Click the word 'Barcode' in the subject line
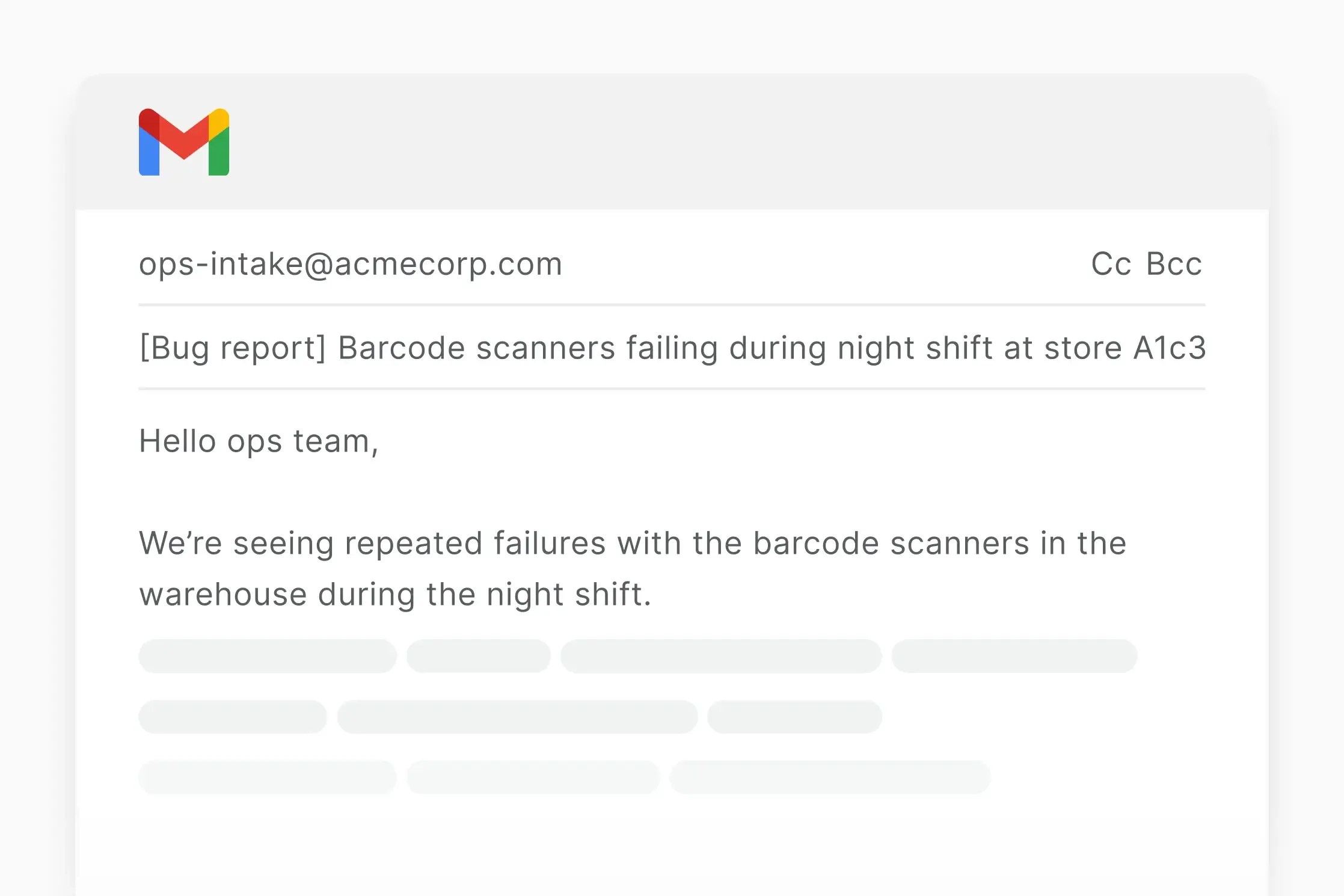This screenshot has height=896, width=1344. 402,348
